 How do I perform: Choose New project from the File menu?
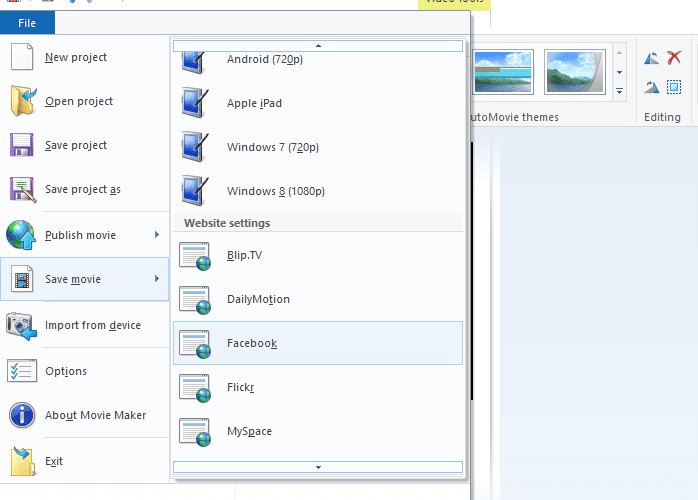pyautogui.click(x=85, y=57)
